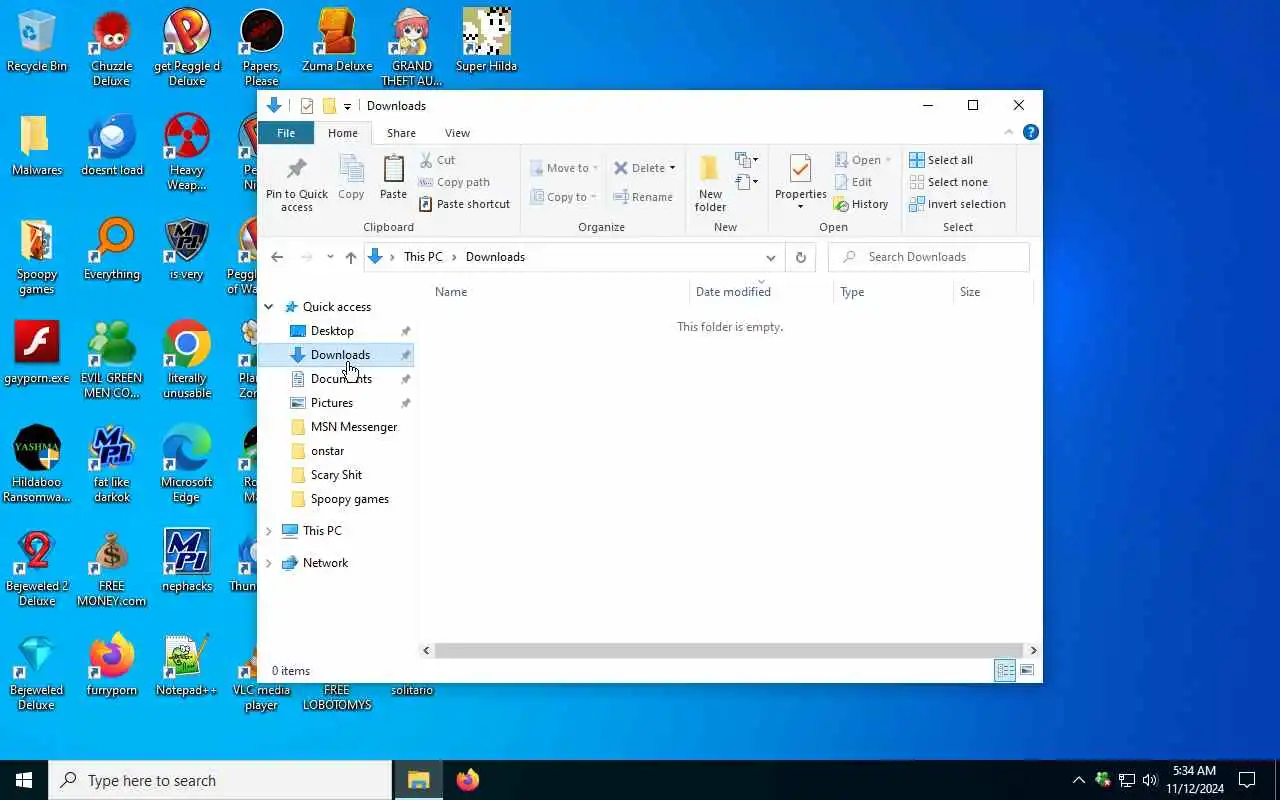
Task: Create a New folder
Action: (710, 184)
